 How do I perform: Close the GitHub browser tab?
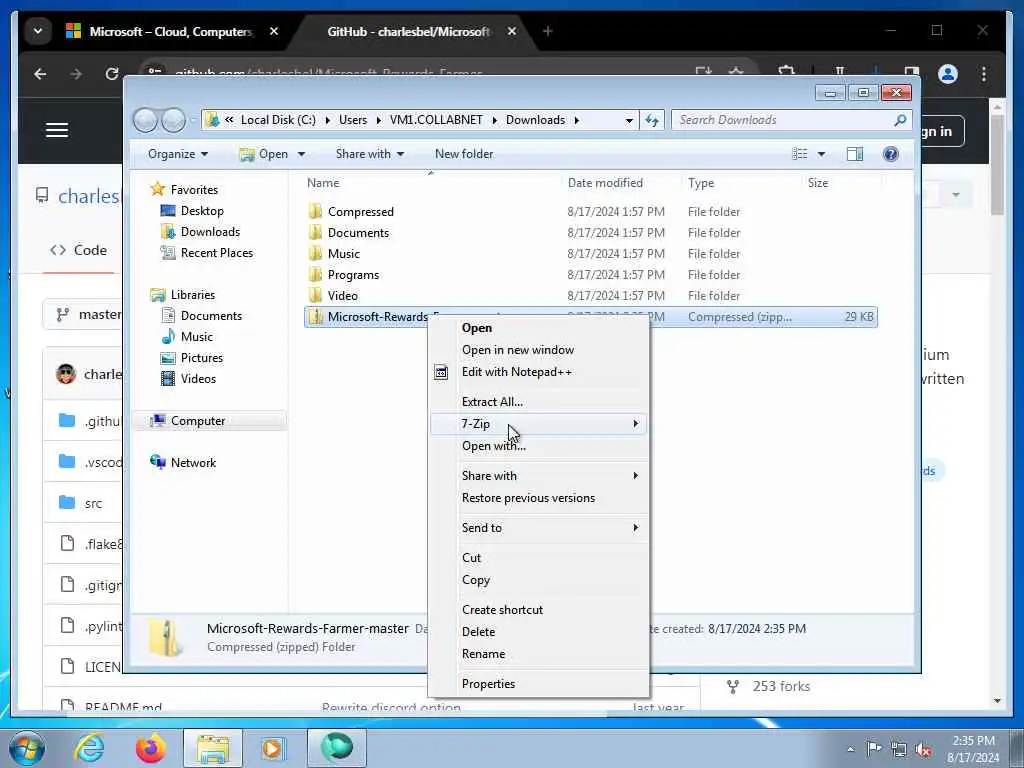512,31
